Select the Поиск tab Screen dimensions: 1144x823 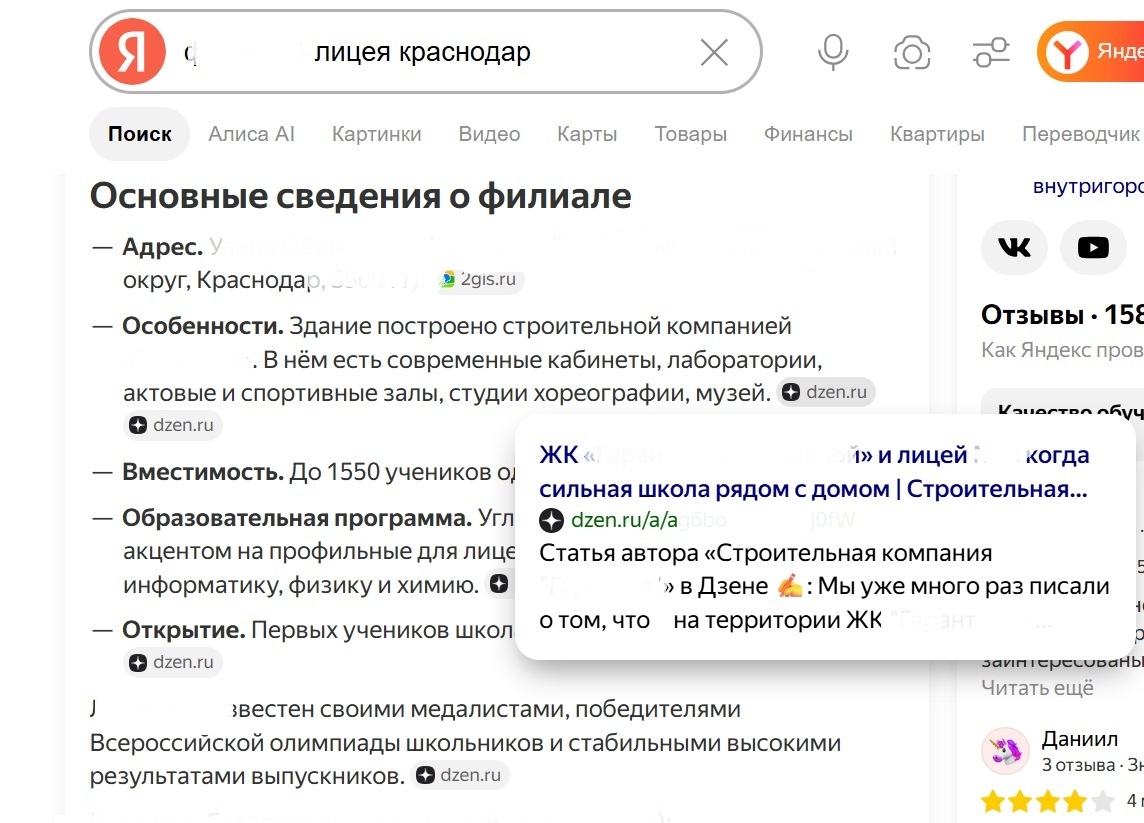139,134
